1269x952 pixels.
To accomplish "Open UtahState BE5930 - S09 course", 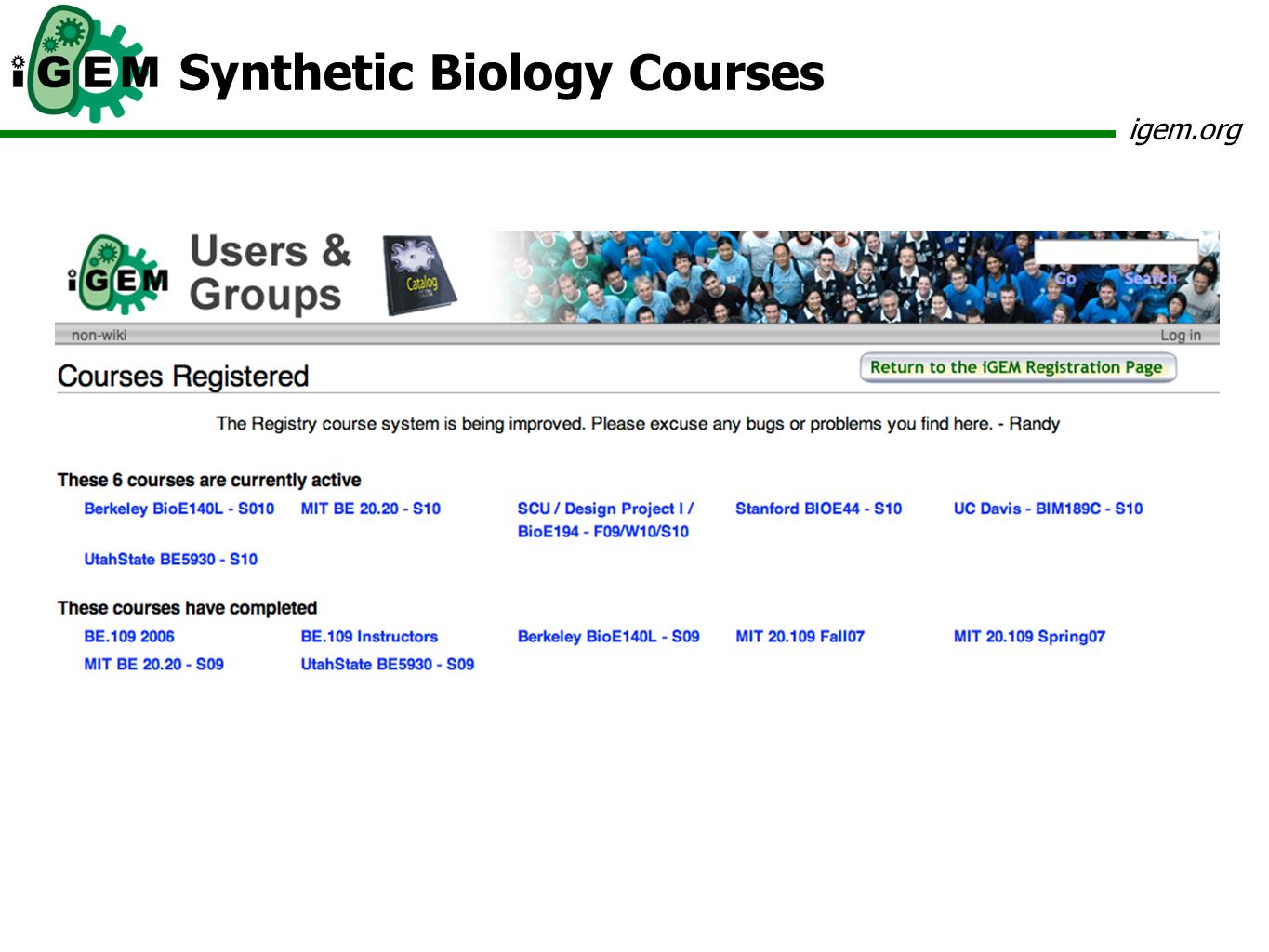I will [x=387, y=665].
